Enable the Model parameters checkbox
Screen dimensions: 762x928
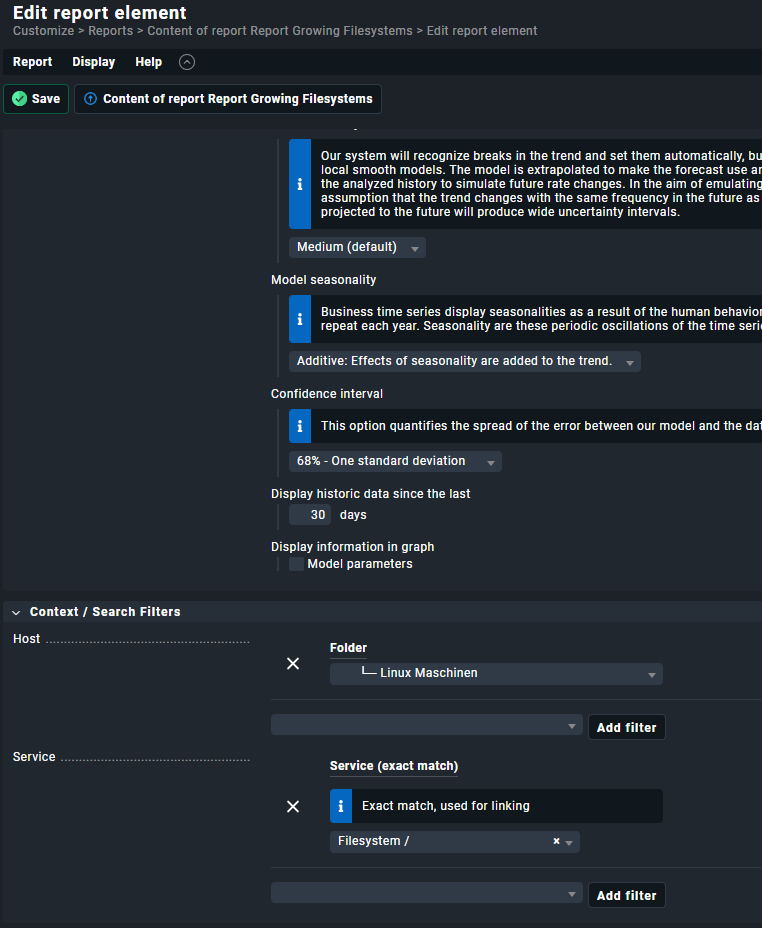(296, 564)
